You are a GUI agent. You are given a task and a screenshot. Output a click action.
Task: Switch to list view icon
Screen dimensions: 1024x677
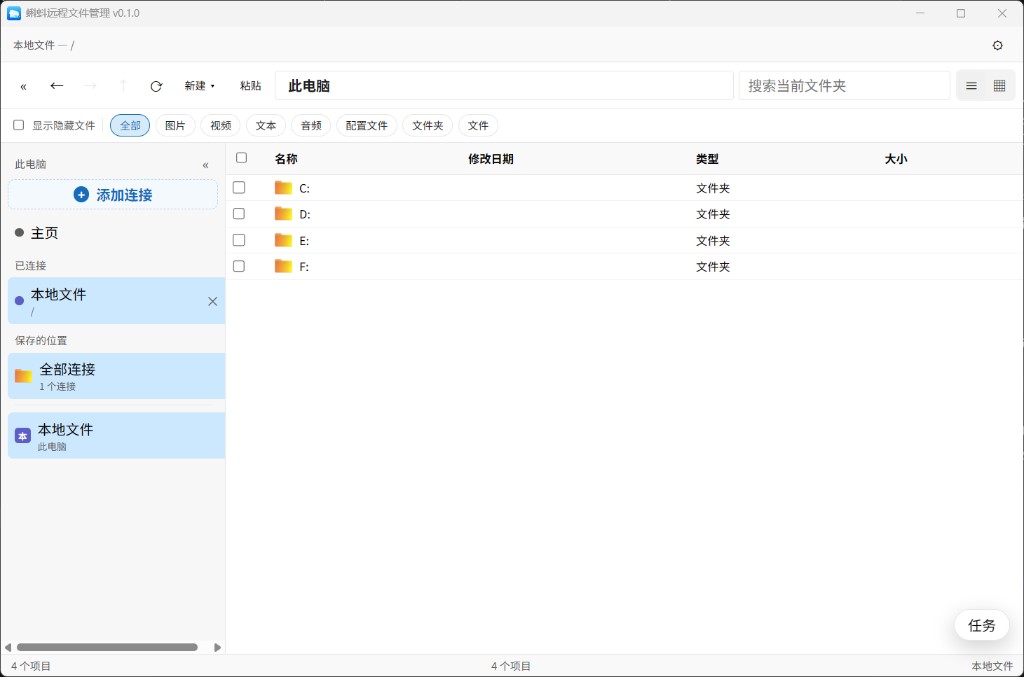[971, 86]
